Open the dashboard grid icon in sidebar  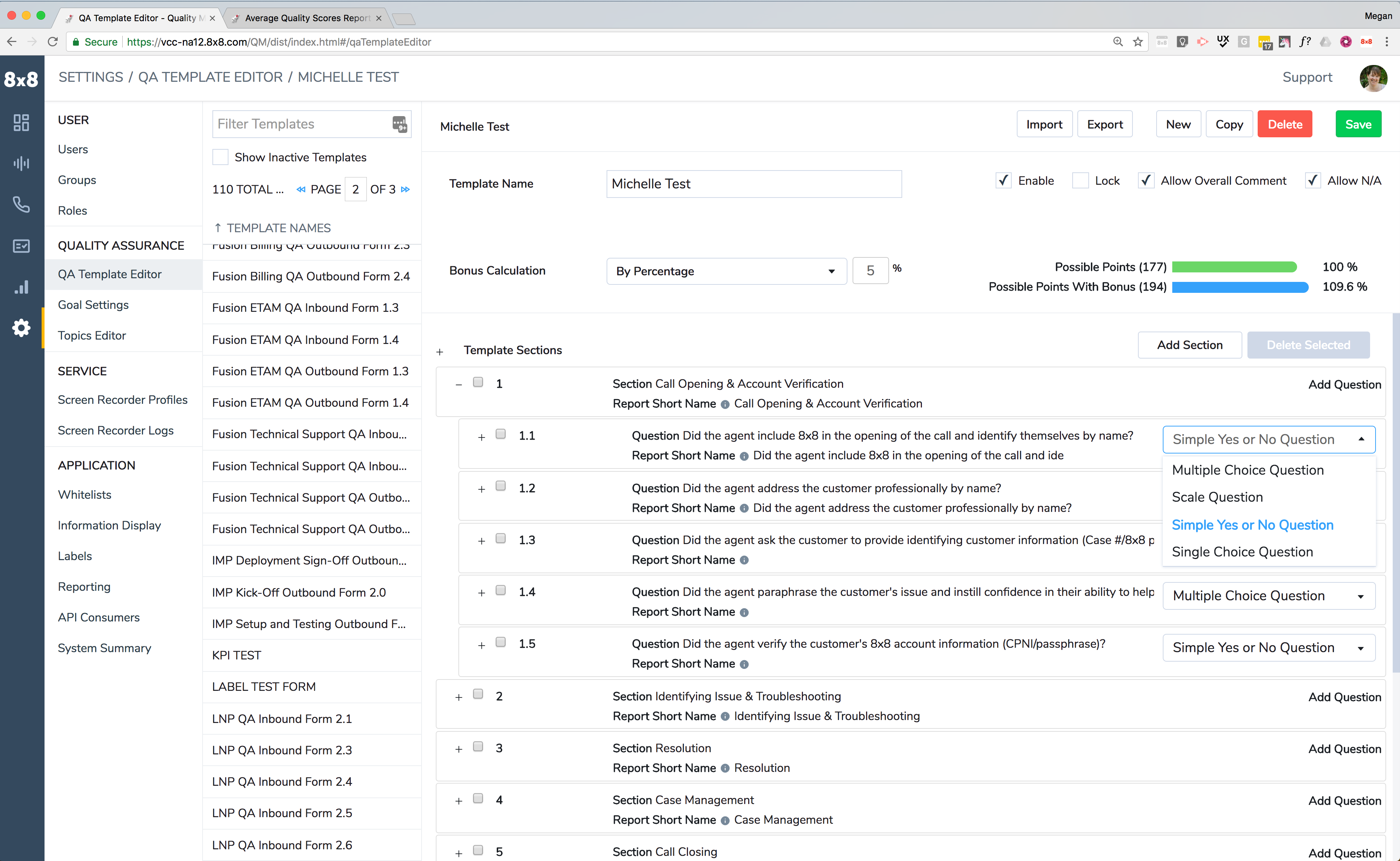[x=21, y=122]
